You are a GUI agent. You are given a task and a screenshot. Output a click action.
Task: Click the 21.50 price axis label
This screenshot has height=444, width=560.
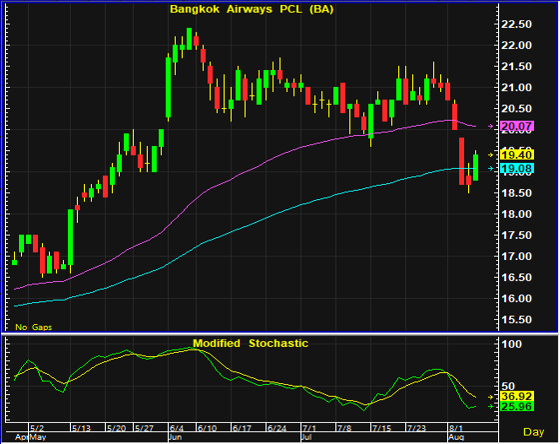(x=516, y=66)
